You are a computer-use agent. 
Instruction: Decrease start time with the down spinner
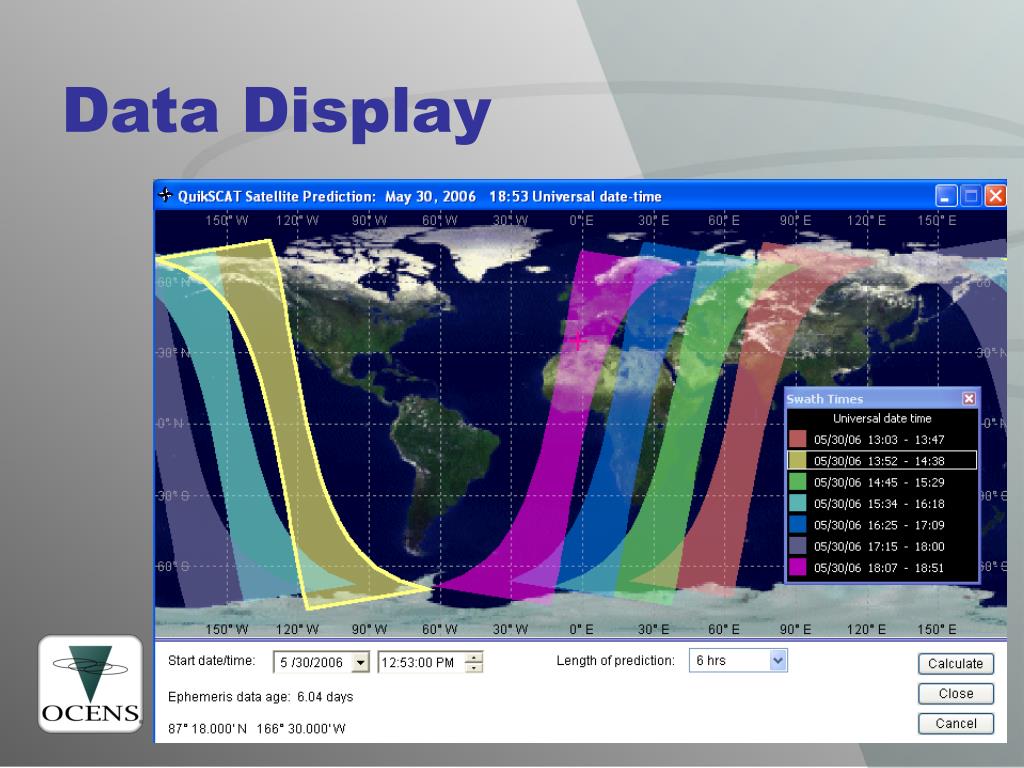[475, 667]
